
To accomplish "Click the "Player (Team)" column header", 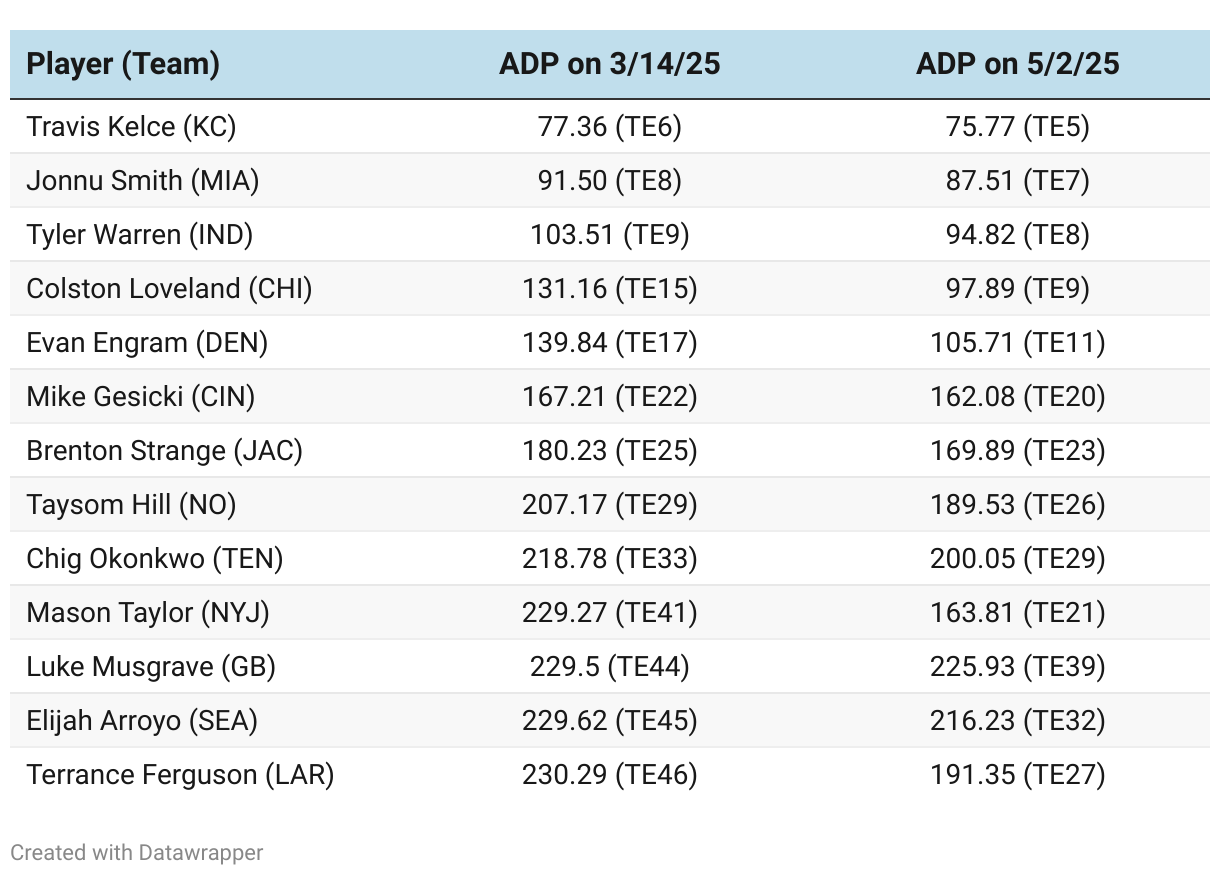I will tap(123, 64).
